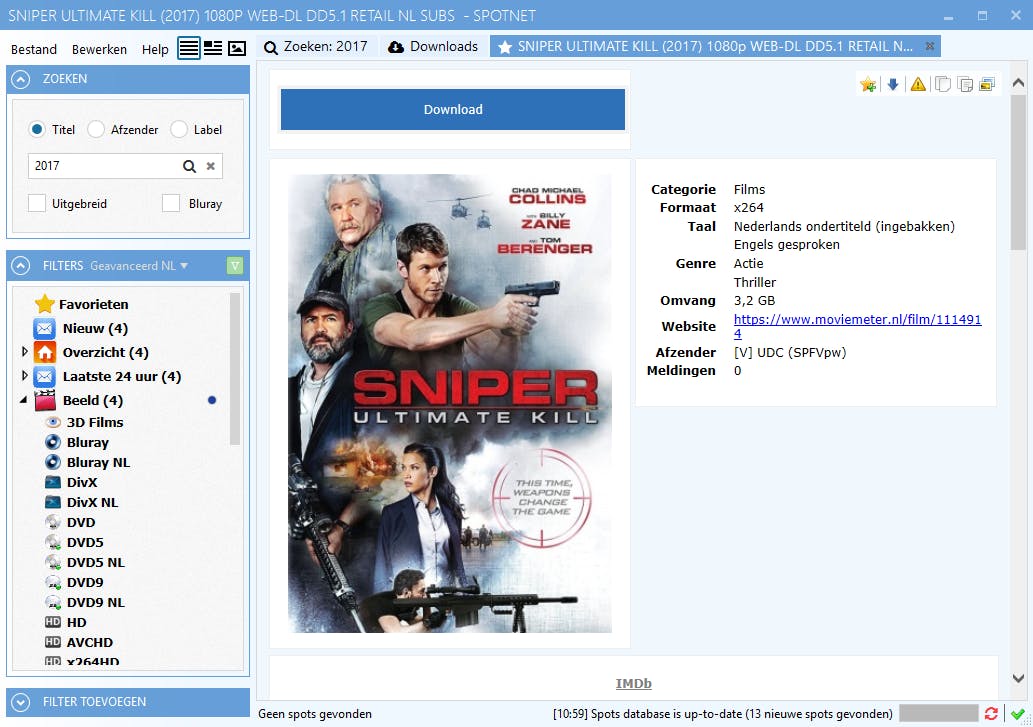Click the Sniper movie poster image
The image size is (1033, 727).
click(x=450, y=403)
